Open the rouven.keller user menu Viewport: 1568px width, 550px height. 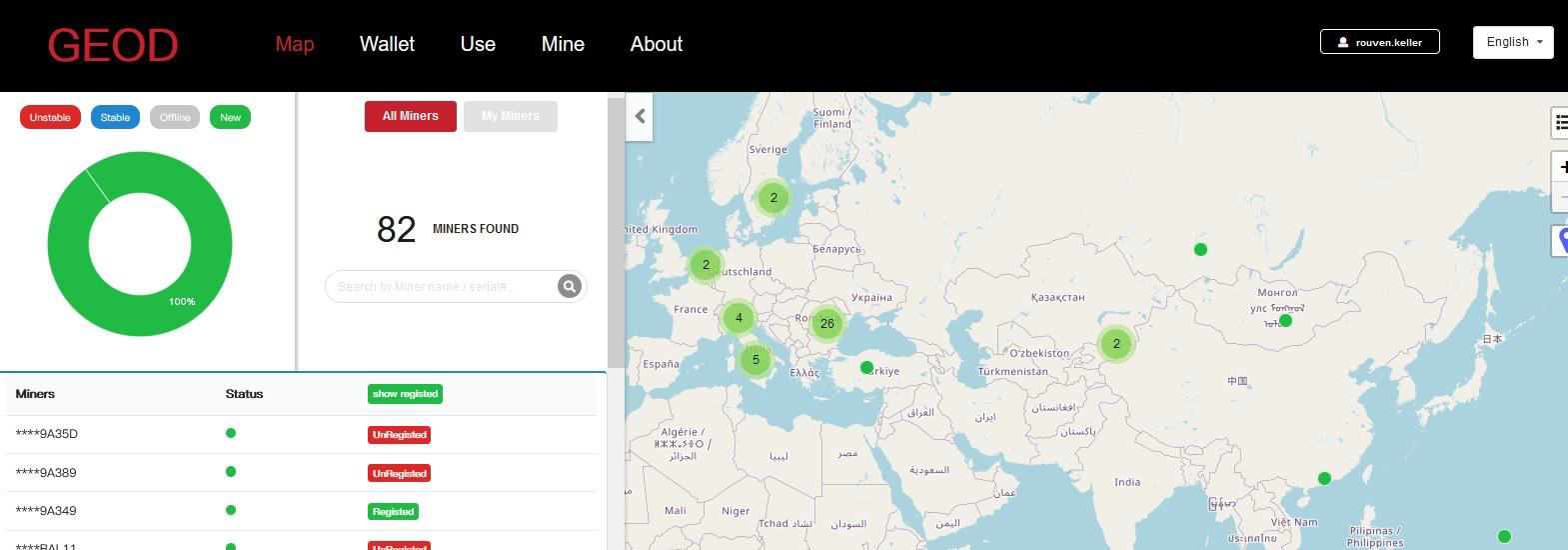click(1379, 42)
